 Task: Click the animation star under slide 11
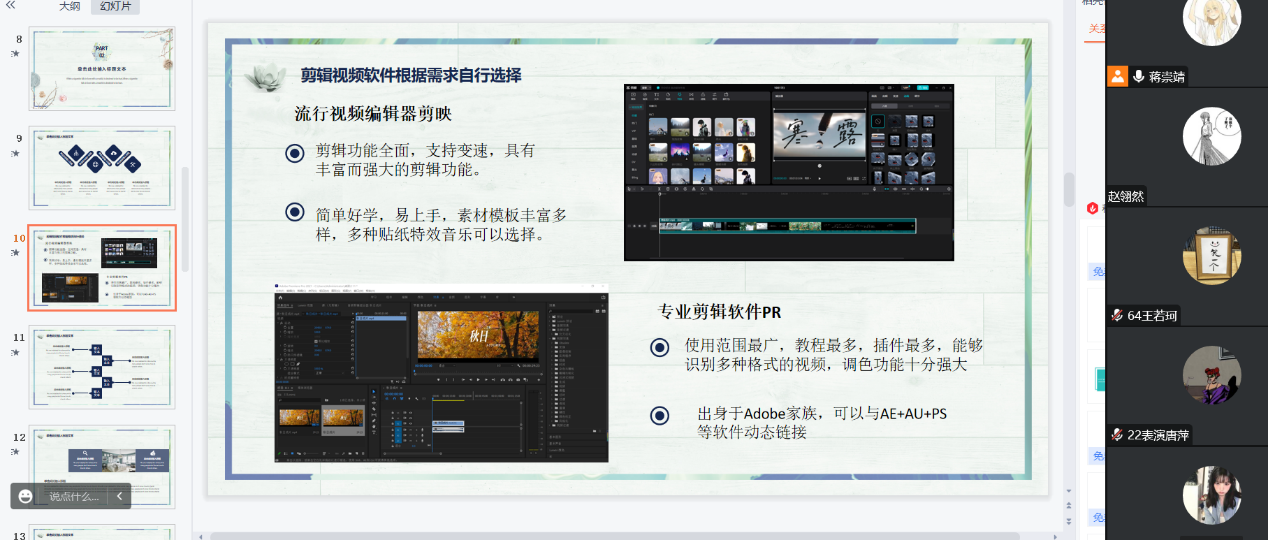pyautogui.click(x=15, y=352)
